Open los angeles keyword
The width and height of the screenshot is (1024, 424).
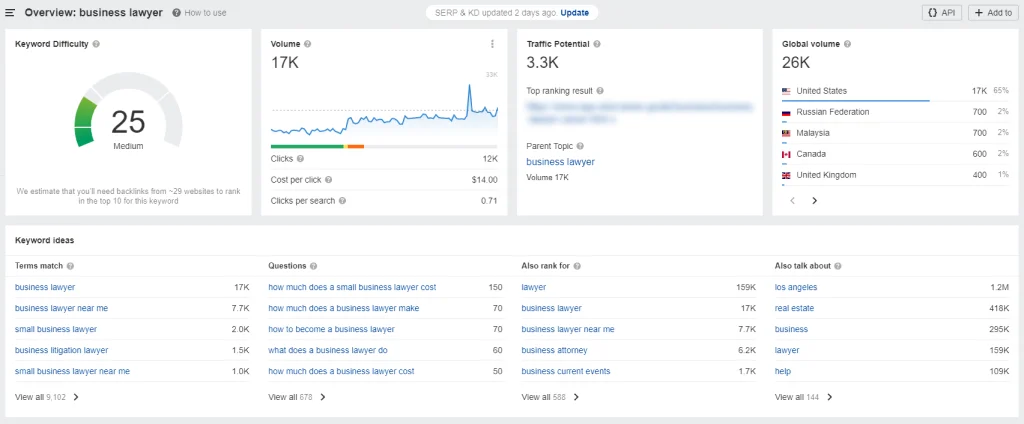click(796, 287)
